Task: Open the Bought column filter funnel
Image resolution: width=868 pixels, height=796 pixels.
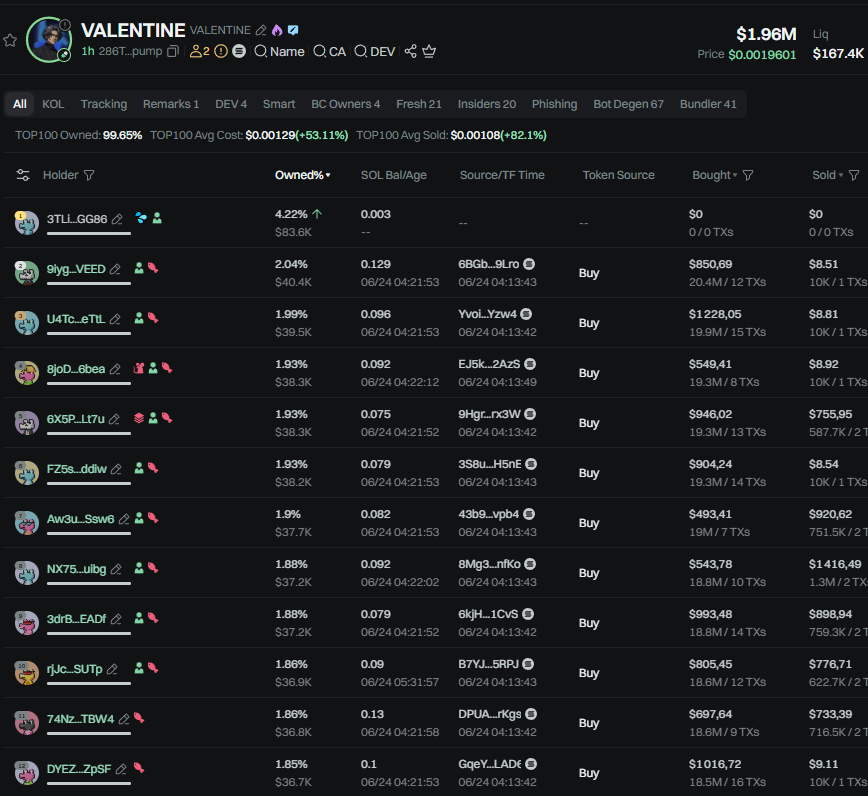Action: click(748, 175)
